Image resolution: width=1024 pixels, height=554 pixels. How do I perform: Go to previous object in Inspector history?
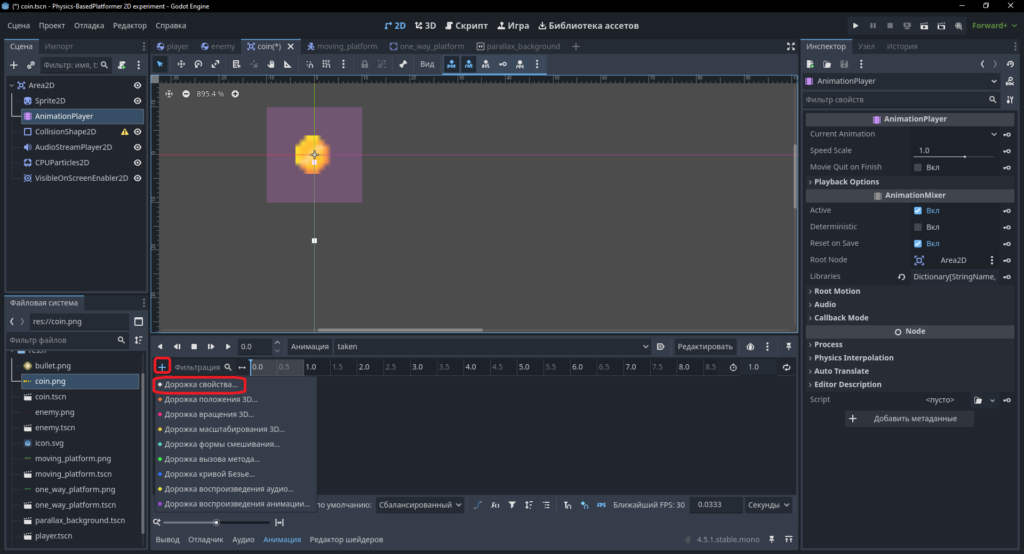[982, 64]
